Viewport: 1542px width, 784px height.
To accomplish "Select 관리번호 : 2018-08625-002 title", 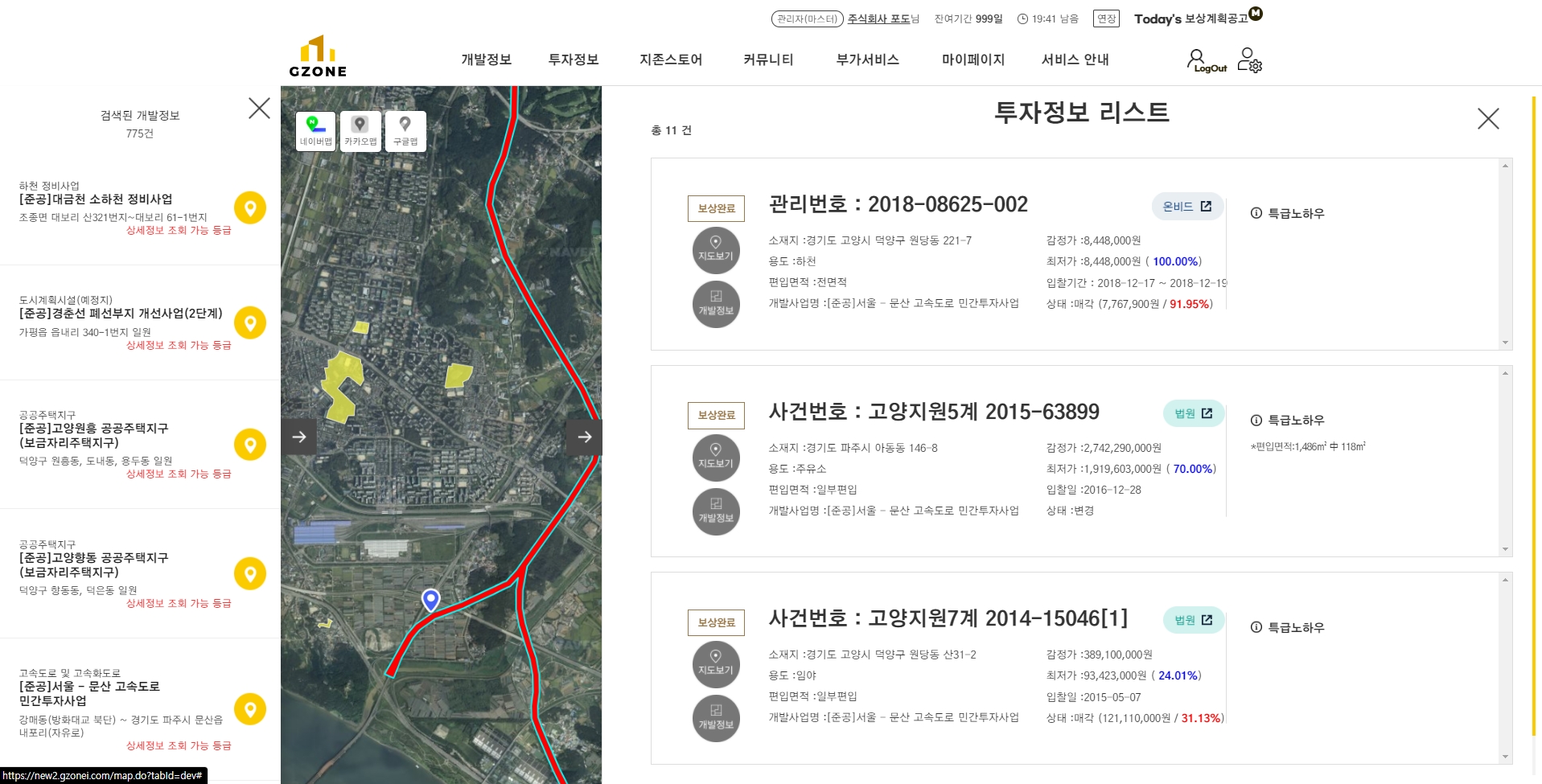I will click(x=898, y=204).
